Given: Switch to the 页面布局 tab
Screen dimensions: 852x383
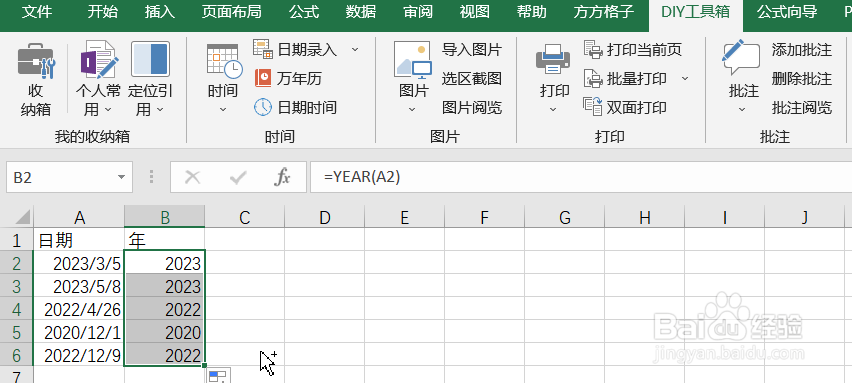Looking at the screenshot, I should coord(231,12).
